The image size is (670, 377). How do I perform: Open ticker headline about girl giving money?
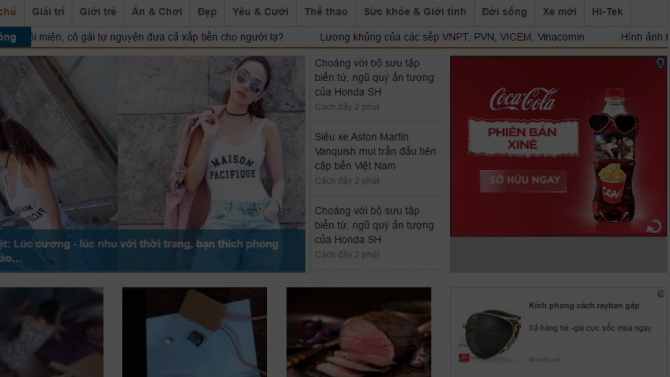(x=157, y=37)
